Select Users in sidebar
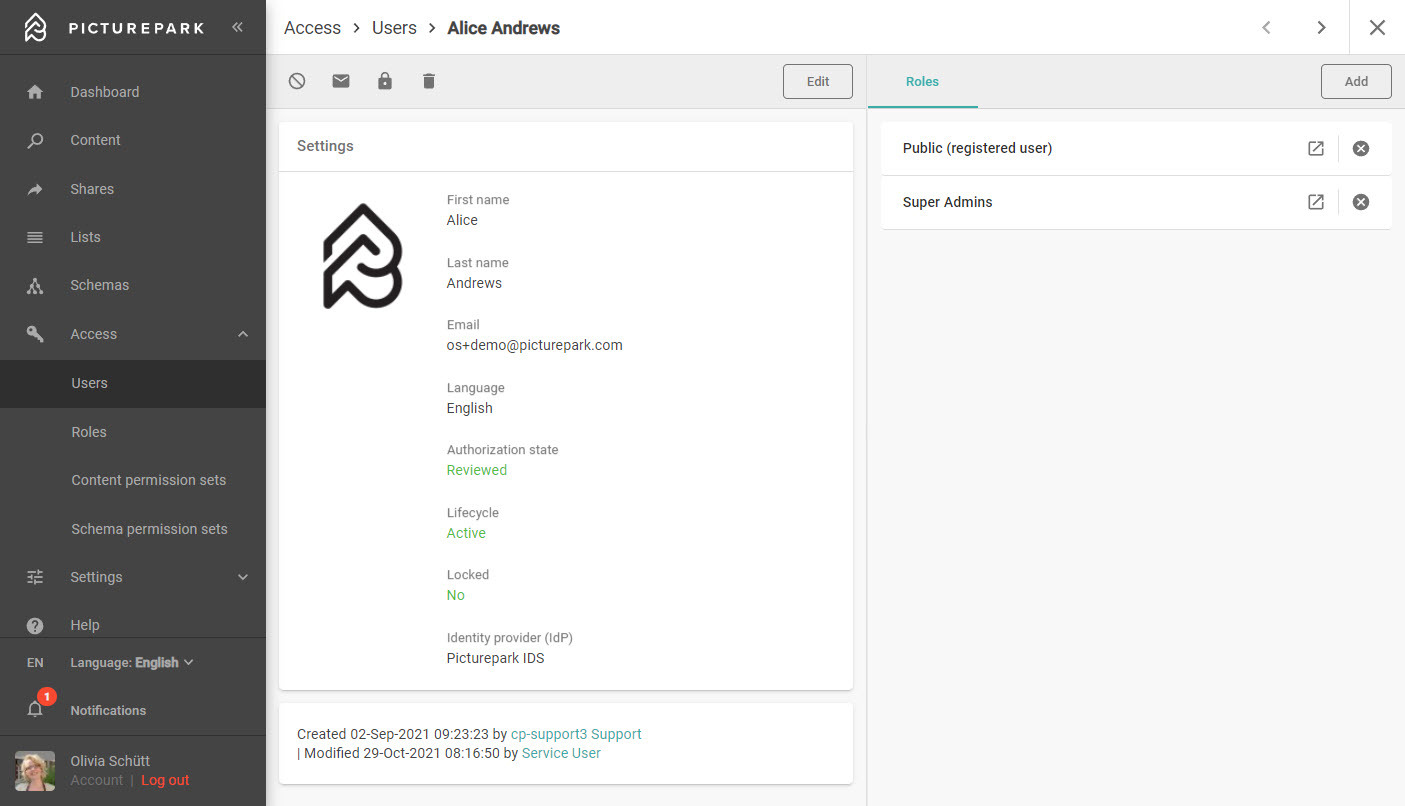 (x=133, y=383)
